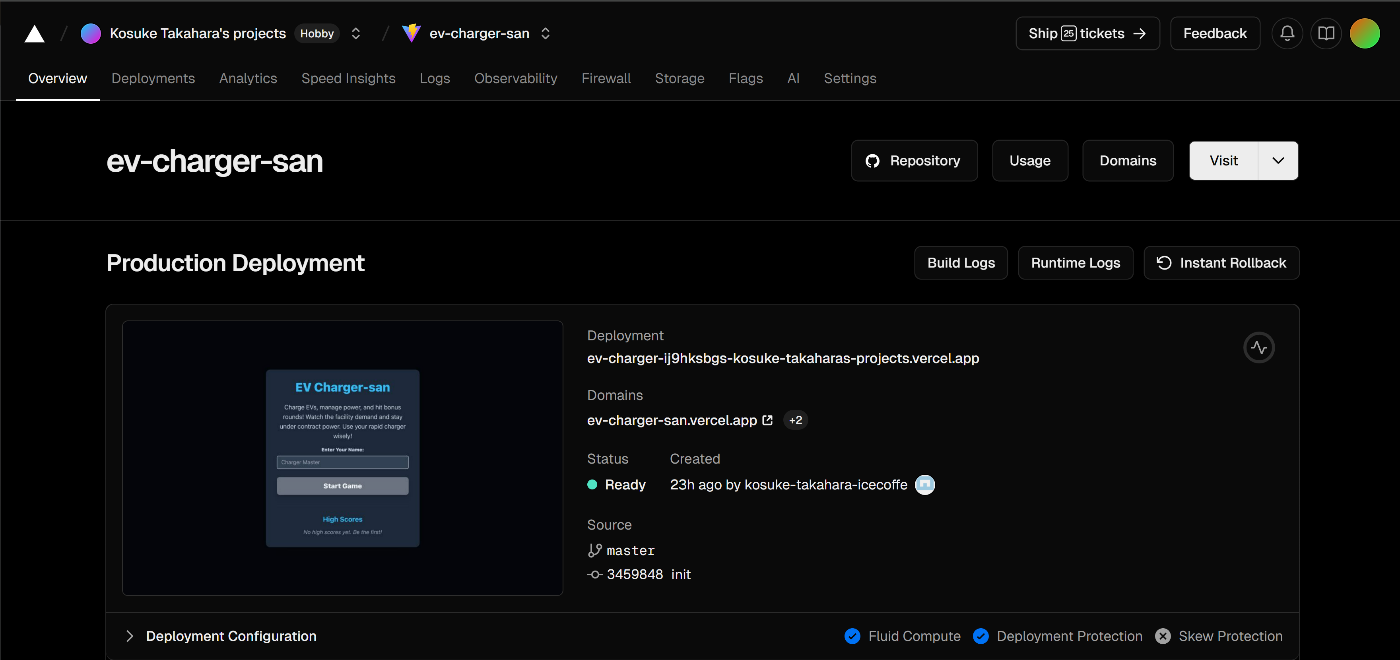Click the Ship tickets button

tap(1088, 33)
